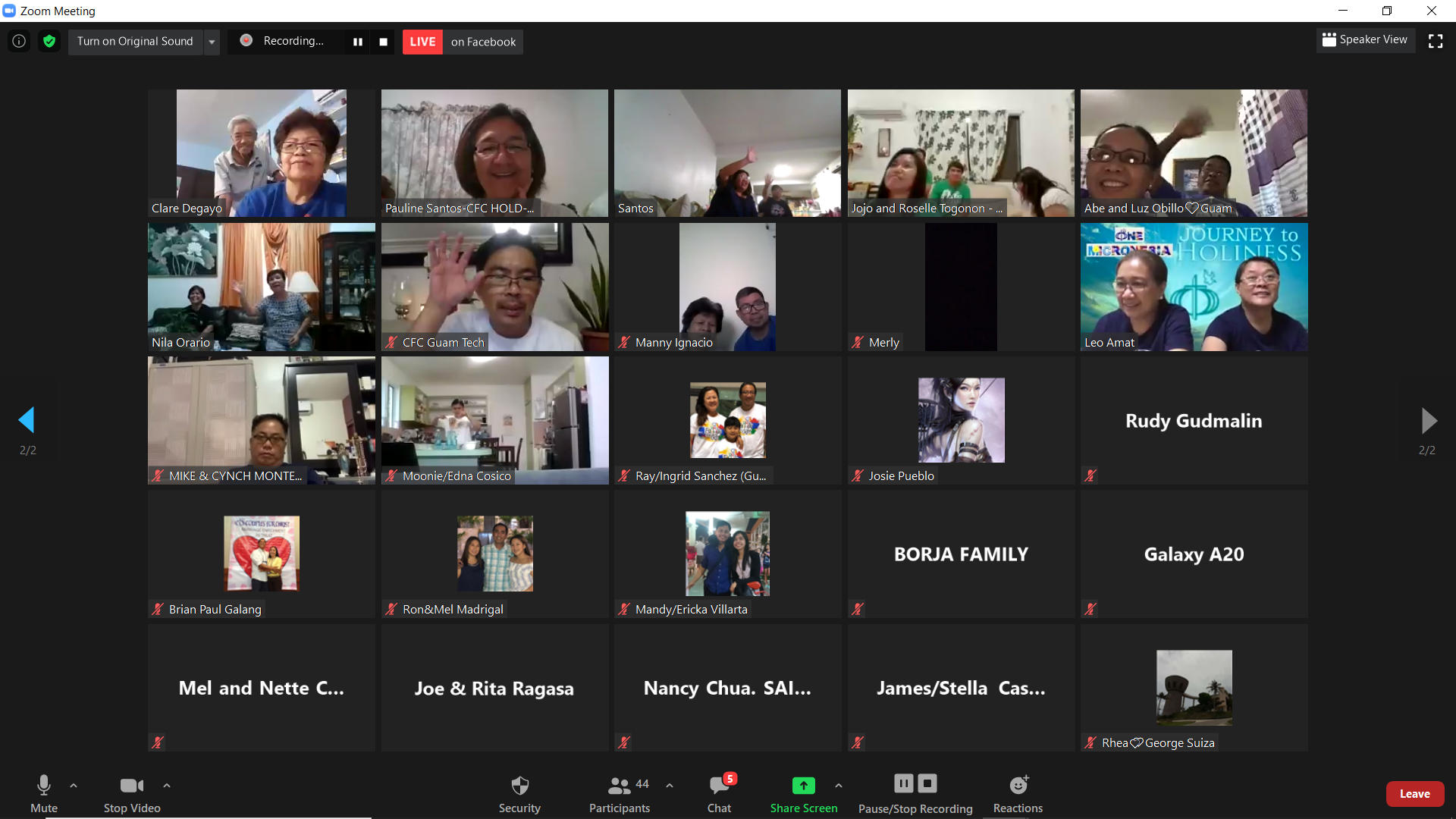This screenshot has width=1456, height=819.
Task: Select Merly participant tile
Action: 961,287
